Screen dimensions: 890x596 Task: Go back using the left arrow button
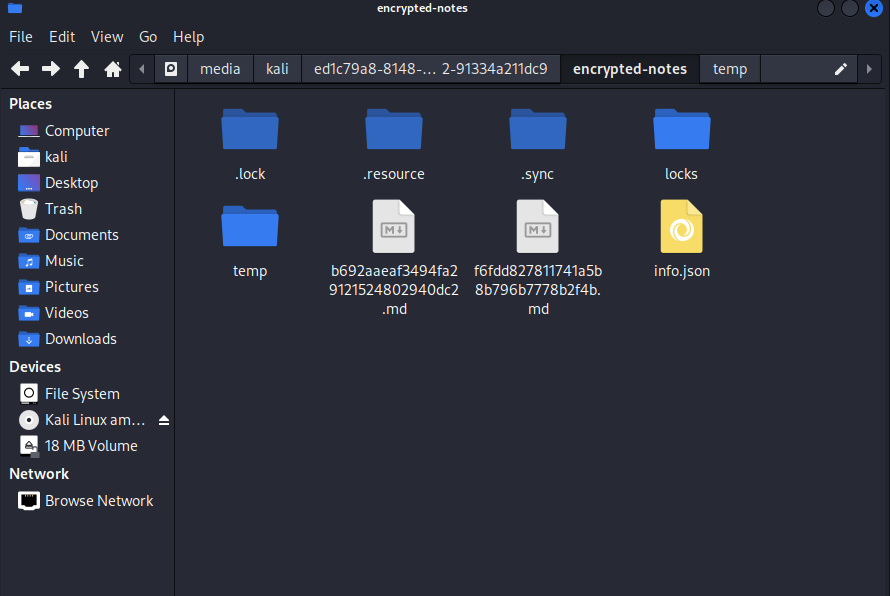pyautogui.click(x=20, y=69)
